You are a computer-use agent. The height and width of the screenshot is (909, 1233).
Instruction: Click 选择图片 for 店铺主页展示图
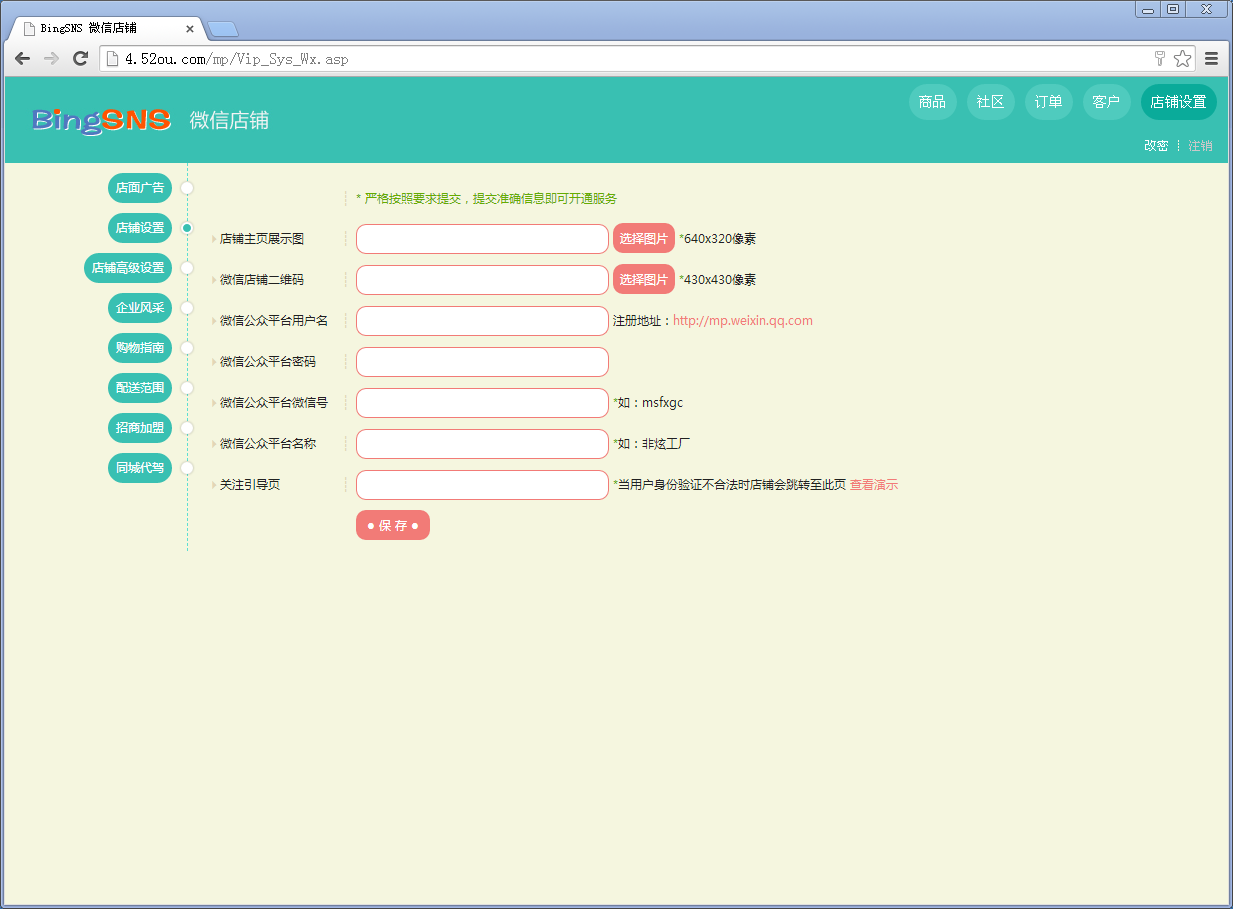[x=643, y=239]
